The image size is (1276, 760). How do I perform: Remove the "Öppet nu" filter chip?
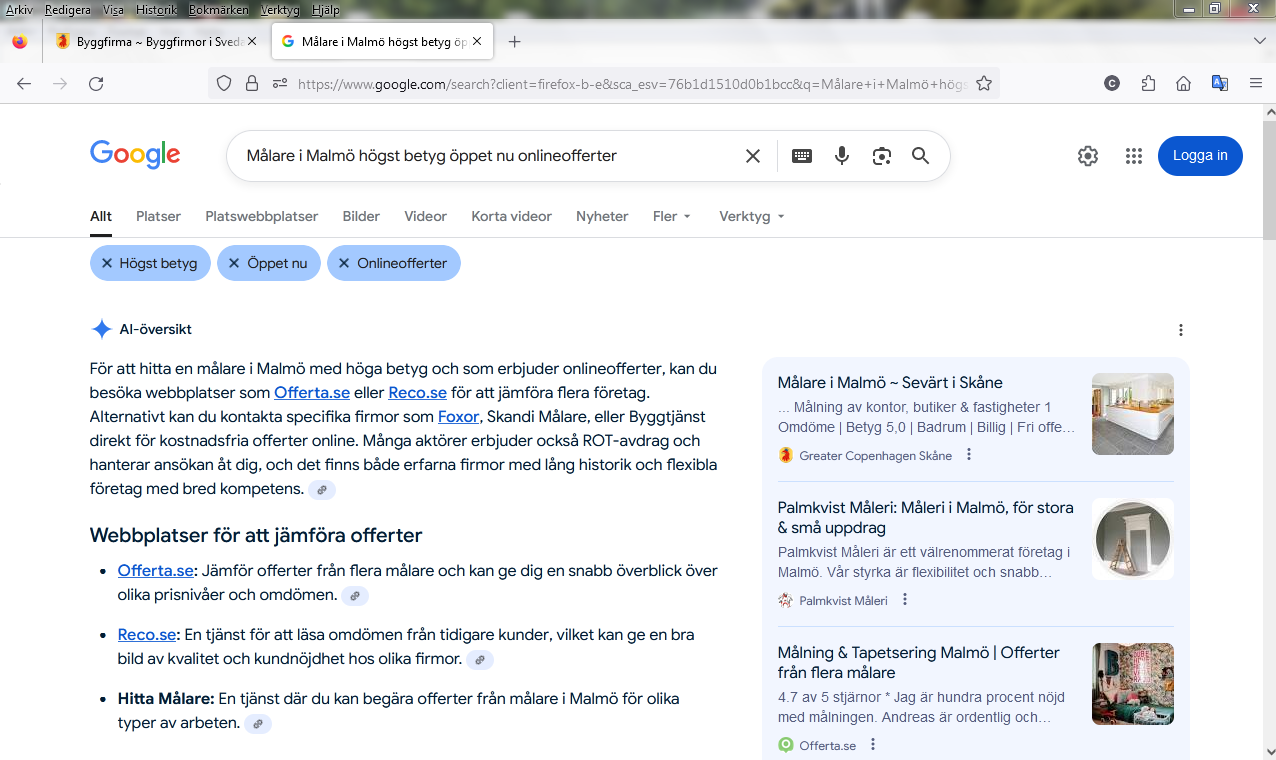[x=234, y=264]
